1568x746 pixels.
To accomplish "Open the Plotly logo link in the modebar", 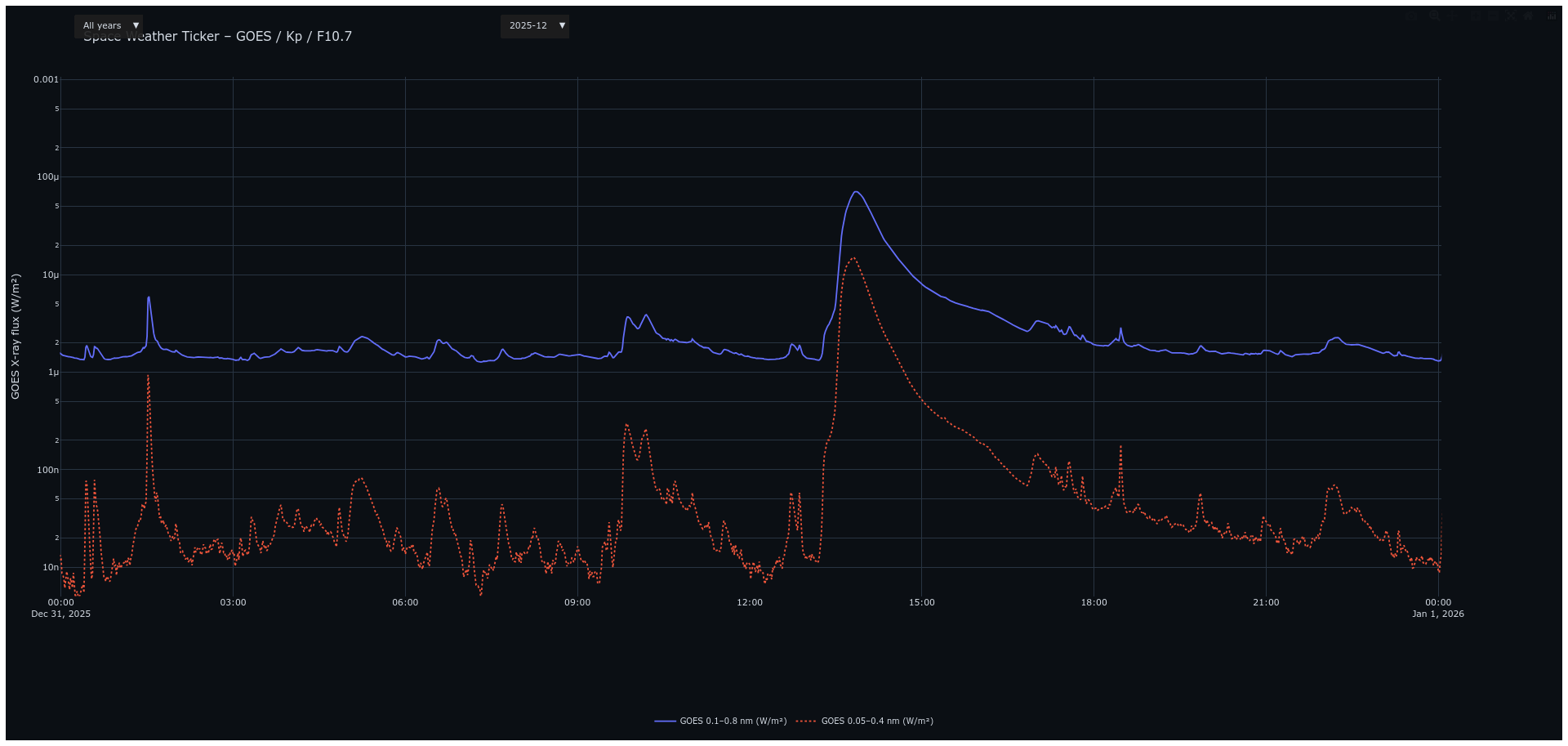I will click(1552, 16).
